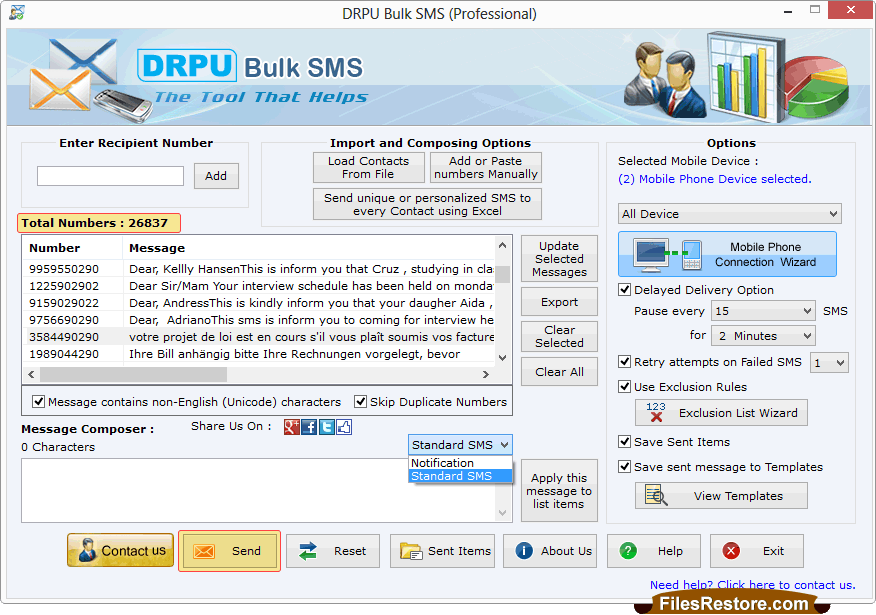Click horizontal scrollbar left arrow
The image size is (876, 615).
[31, 374]
